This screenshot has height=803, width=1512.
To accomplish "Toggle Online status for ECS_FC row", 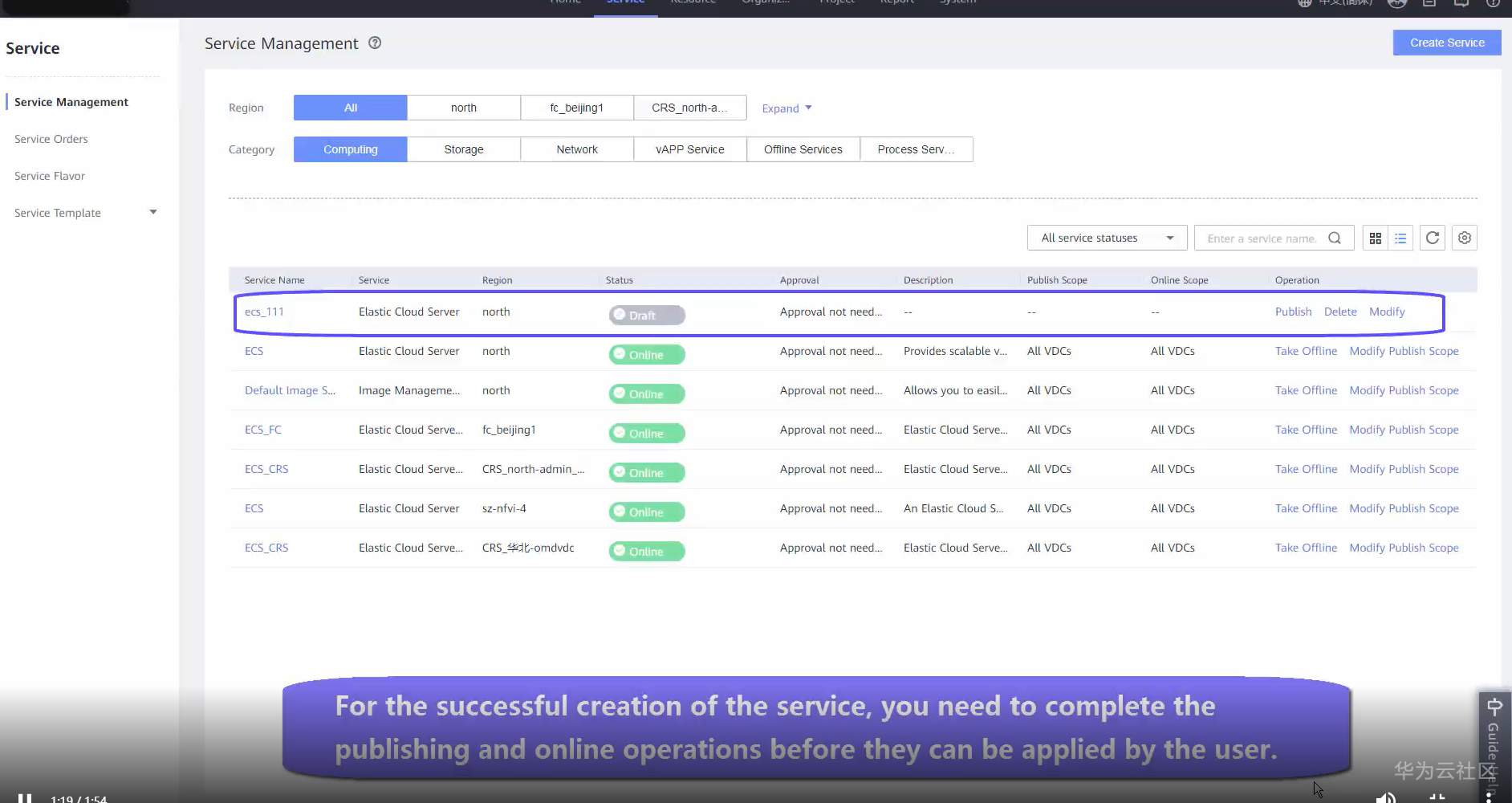I will [x=647, y=433].
